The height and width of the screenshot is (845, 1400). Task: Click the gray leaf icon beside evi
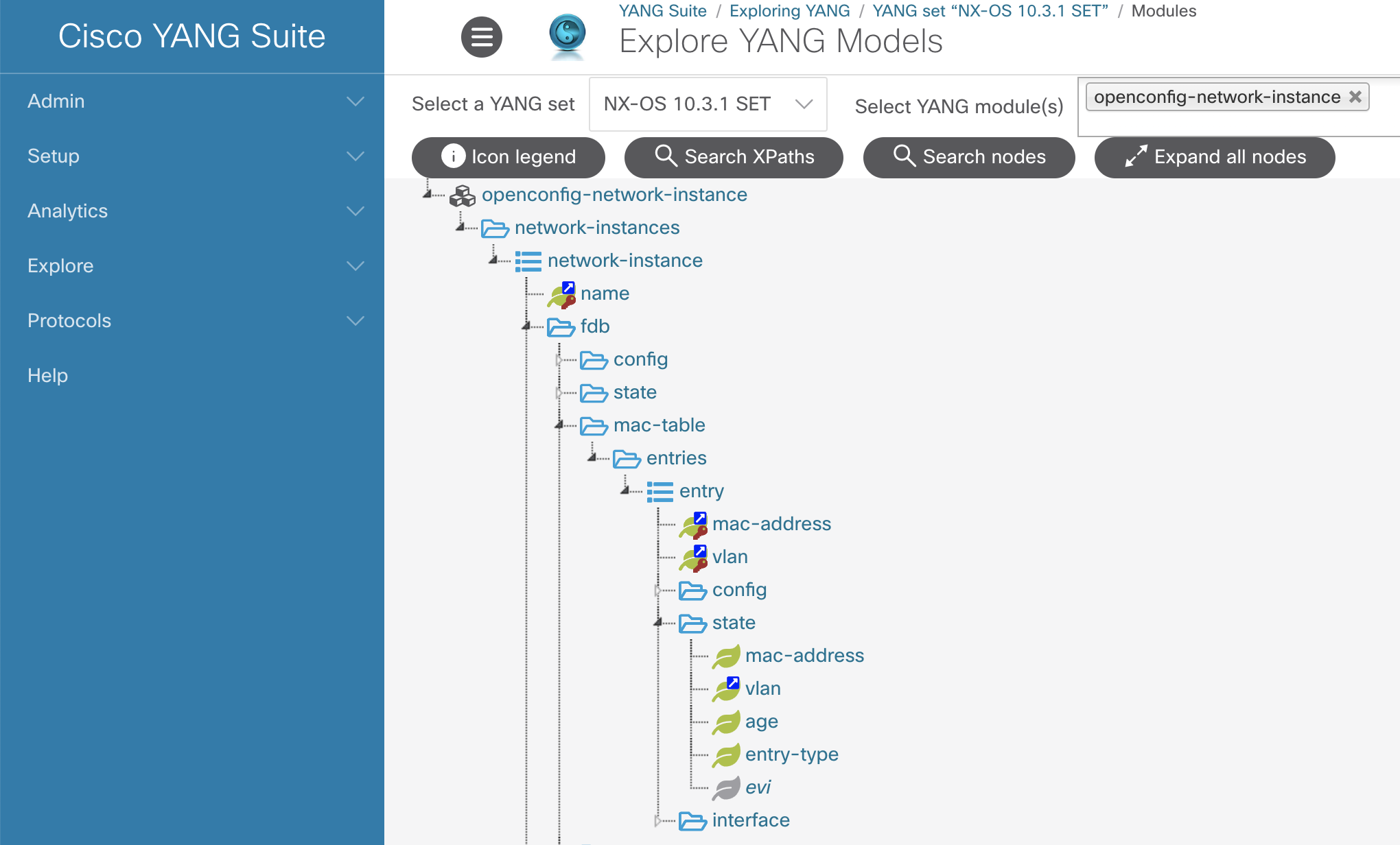pos(726,788)
